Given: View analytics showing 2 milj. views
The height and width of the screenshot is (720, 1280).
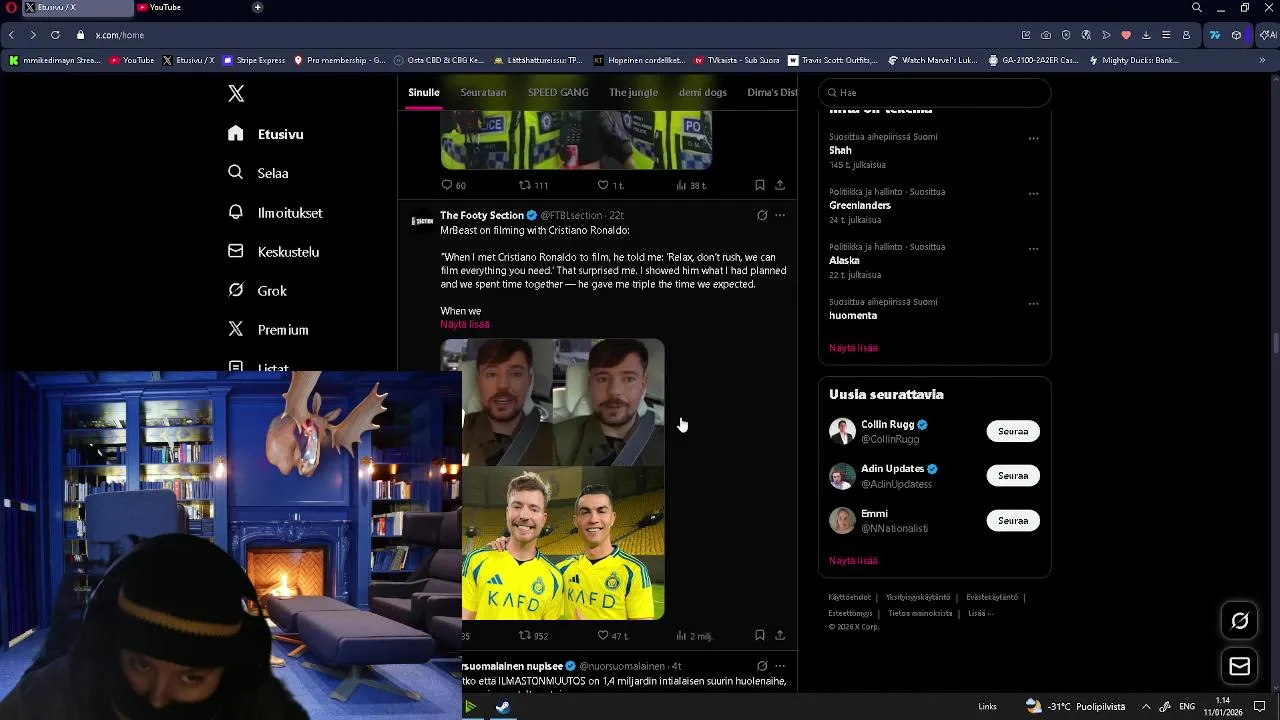Looking at the screenshot, I should coord(694,635).
